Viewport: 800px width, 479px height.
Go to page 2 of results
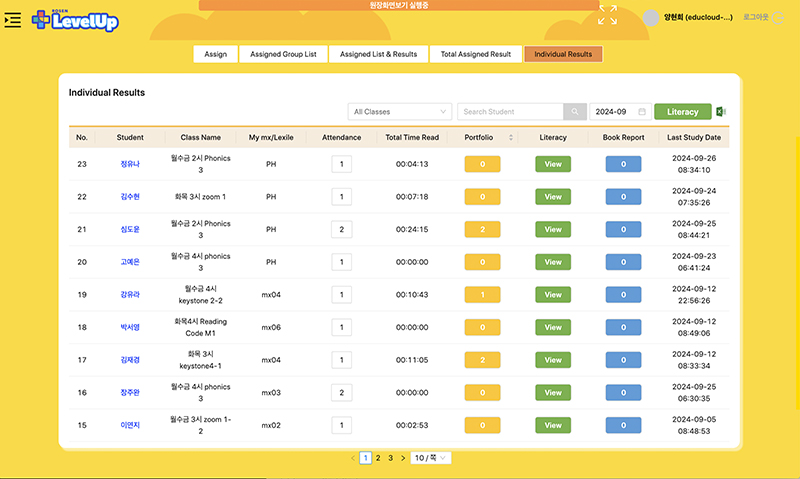(x=377, y=457)
